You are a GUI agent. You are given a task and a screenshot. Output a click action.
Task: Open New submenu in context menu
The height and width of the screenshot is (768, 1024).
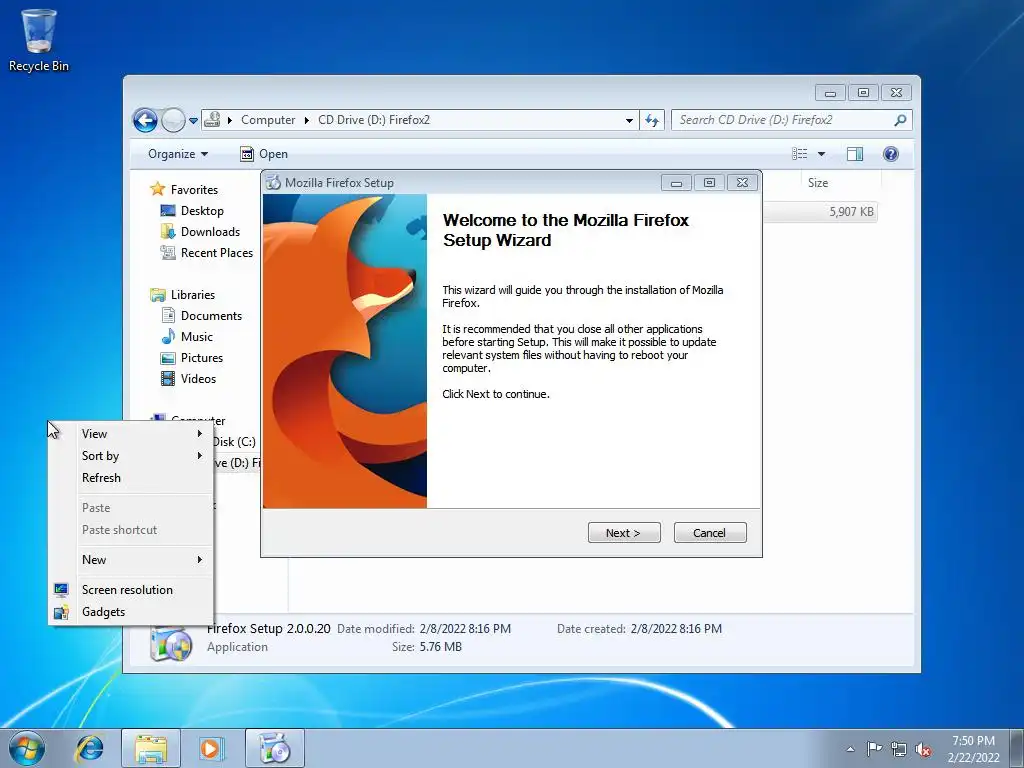131,560
